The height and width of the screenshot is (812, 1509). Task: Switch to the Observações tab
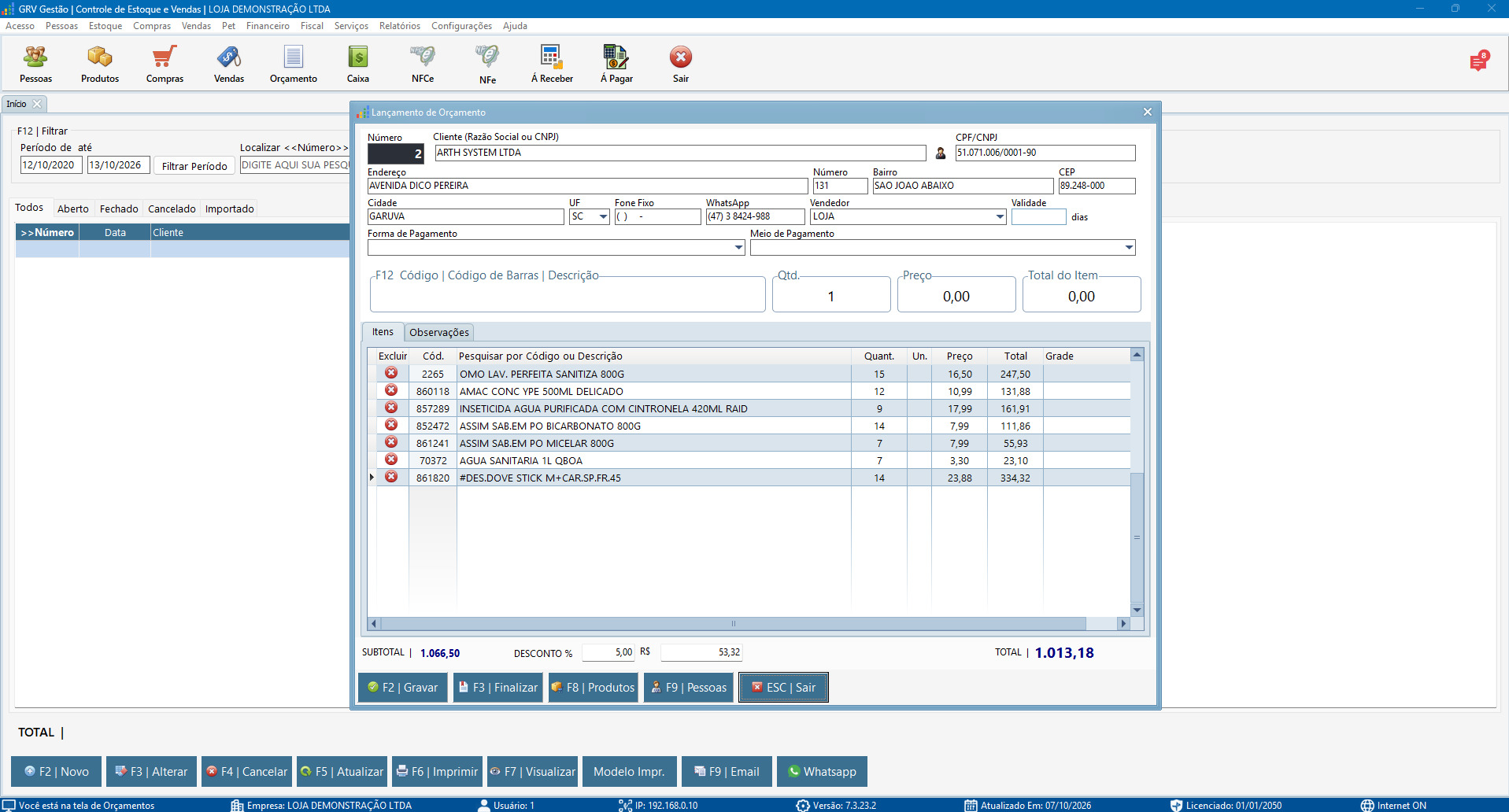(x=439, y=332)
